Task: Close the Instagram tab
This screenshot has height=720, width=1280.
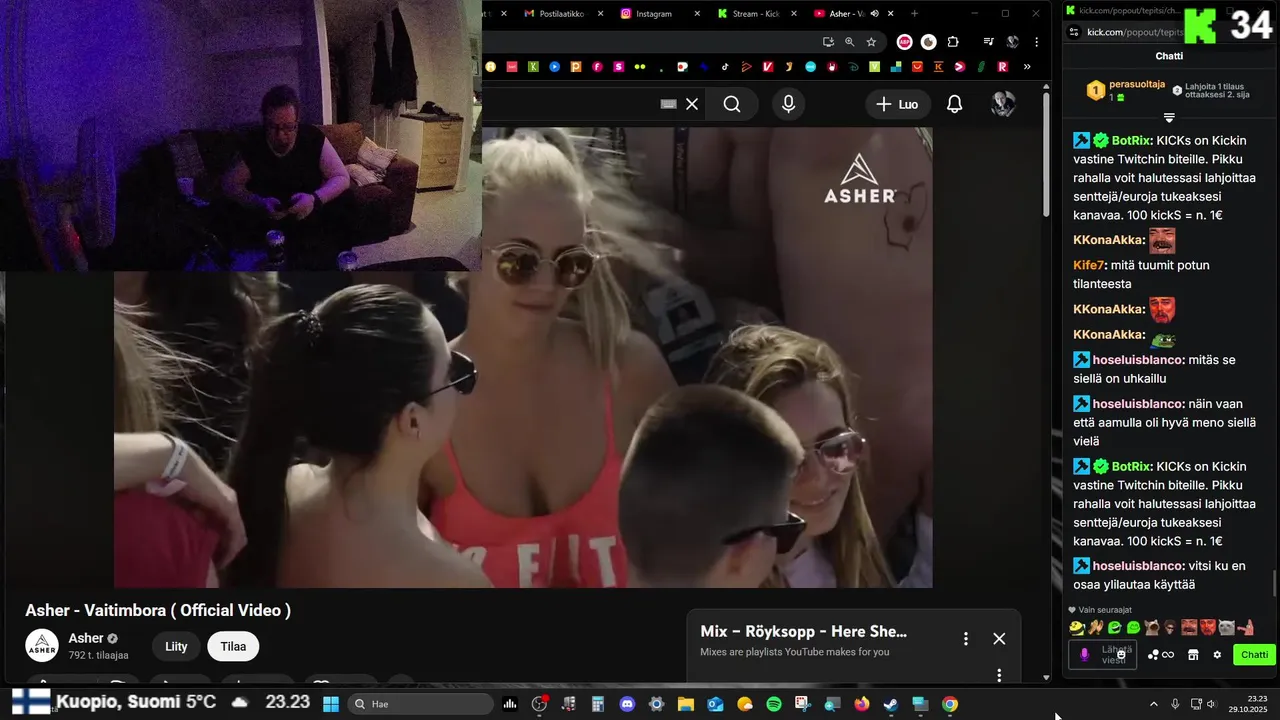Action: pyautogui.click(x=696, y=13)
